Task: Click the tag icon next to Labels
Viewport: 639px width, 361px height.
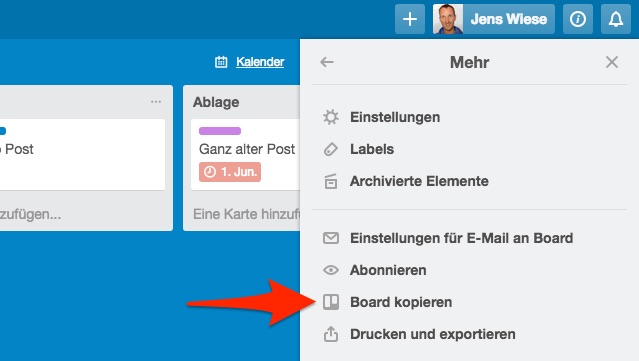Action: (x=331, y=149)
